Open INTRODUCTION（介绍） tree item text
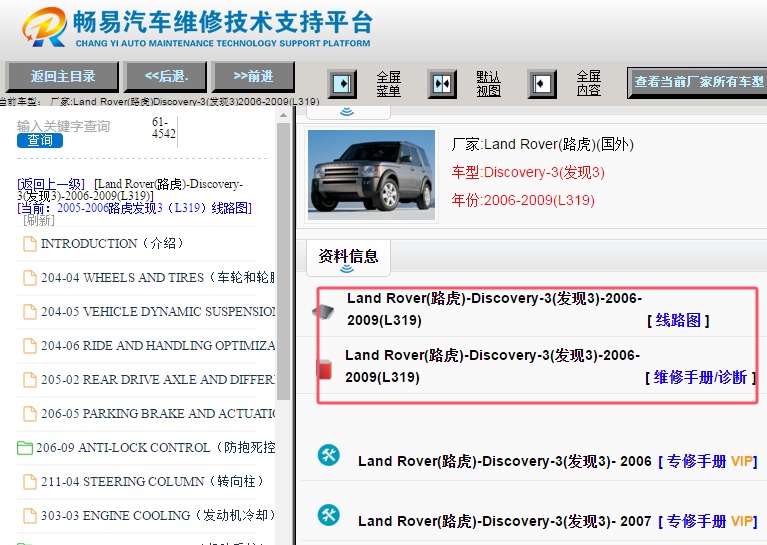 click(x=113, y=244)
